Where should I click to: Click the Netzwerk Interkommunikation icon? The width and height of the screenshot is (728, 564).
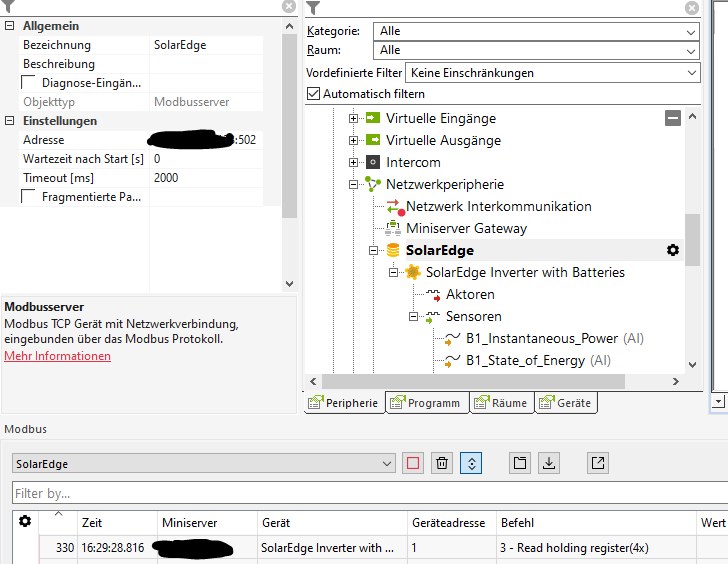click(395, 207)
